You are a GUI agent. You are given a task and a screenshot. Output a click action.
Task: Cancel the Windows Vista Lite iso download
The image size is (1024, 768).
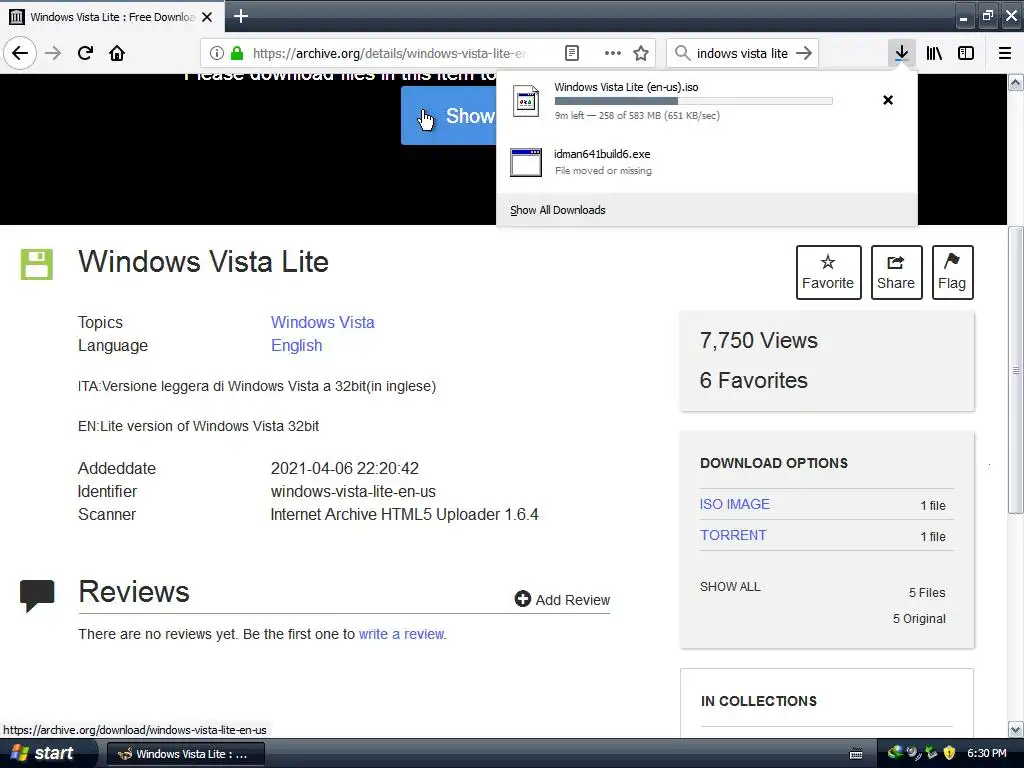(888, 100)
